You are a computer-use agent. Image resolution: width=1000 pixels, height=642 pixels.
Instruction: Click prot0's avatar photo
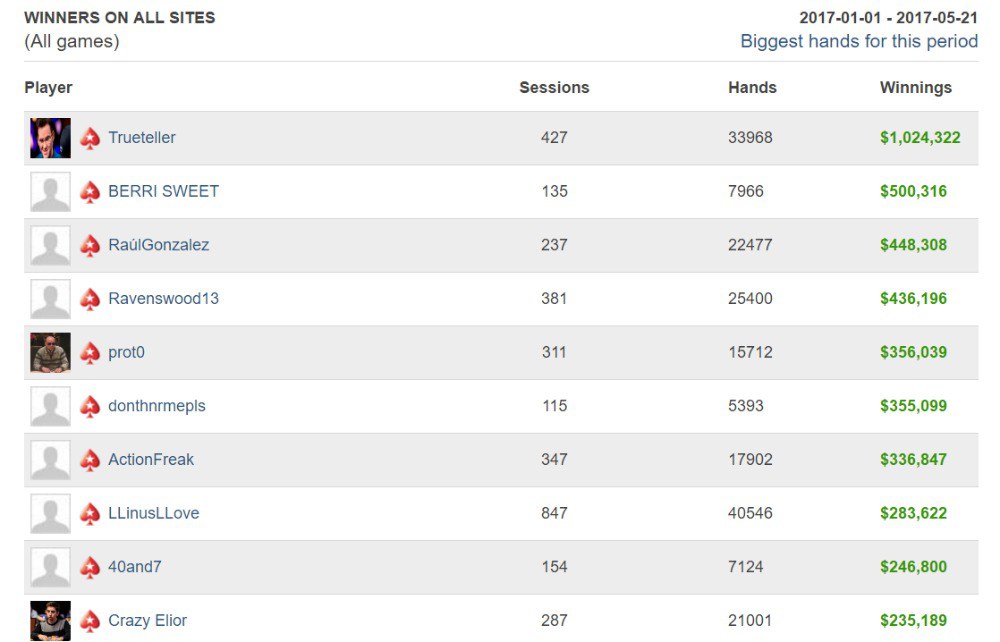coord(50,353)
